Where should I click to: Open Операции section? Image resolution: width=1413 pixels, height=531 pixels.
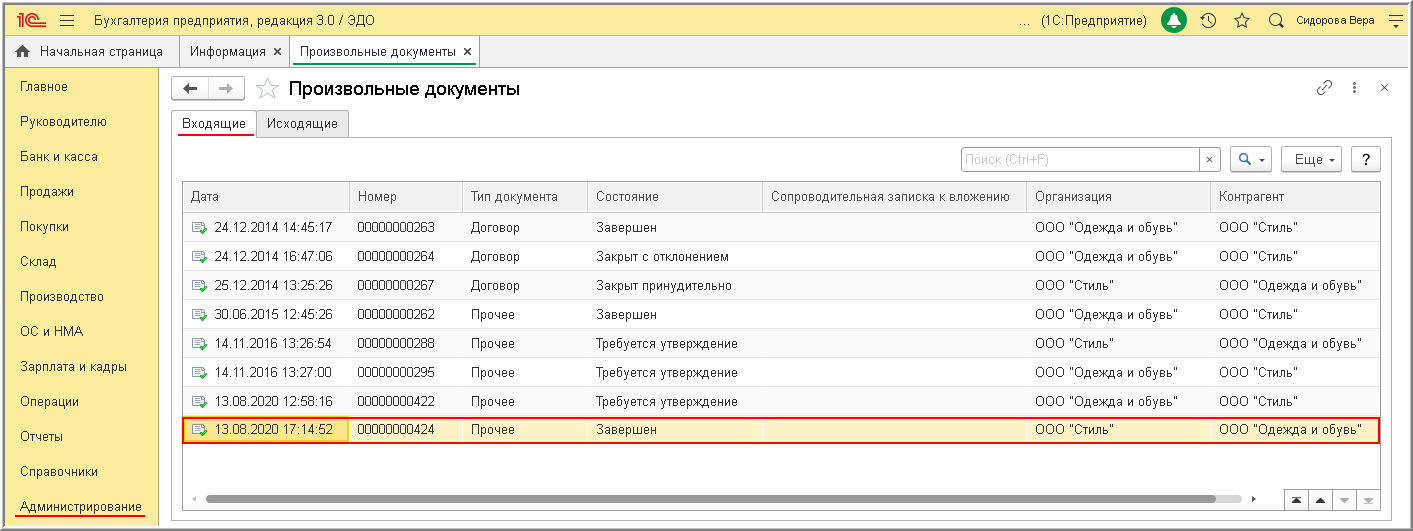[x=49, y=402]
